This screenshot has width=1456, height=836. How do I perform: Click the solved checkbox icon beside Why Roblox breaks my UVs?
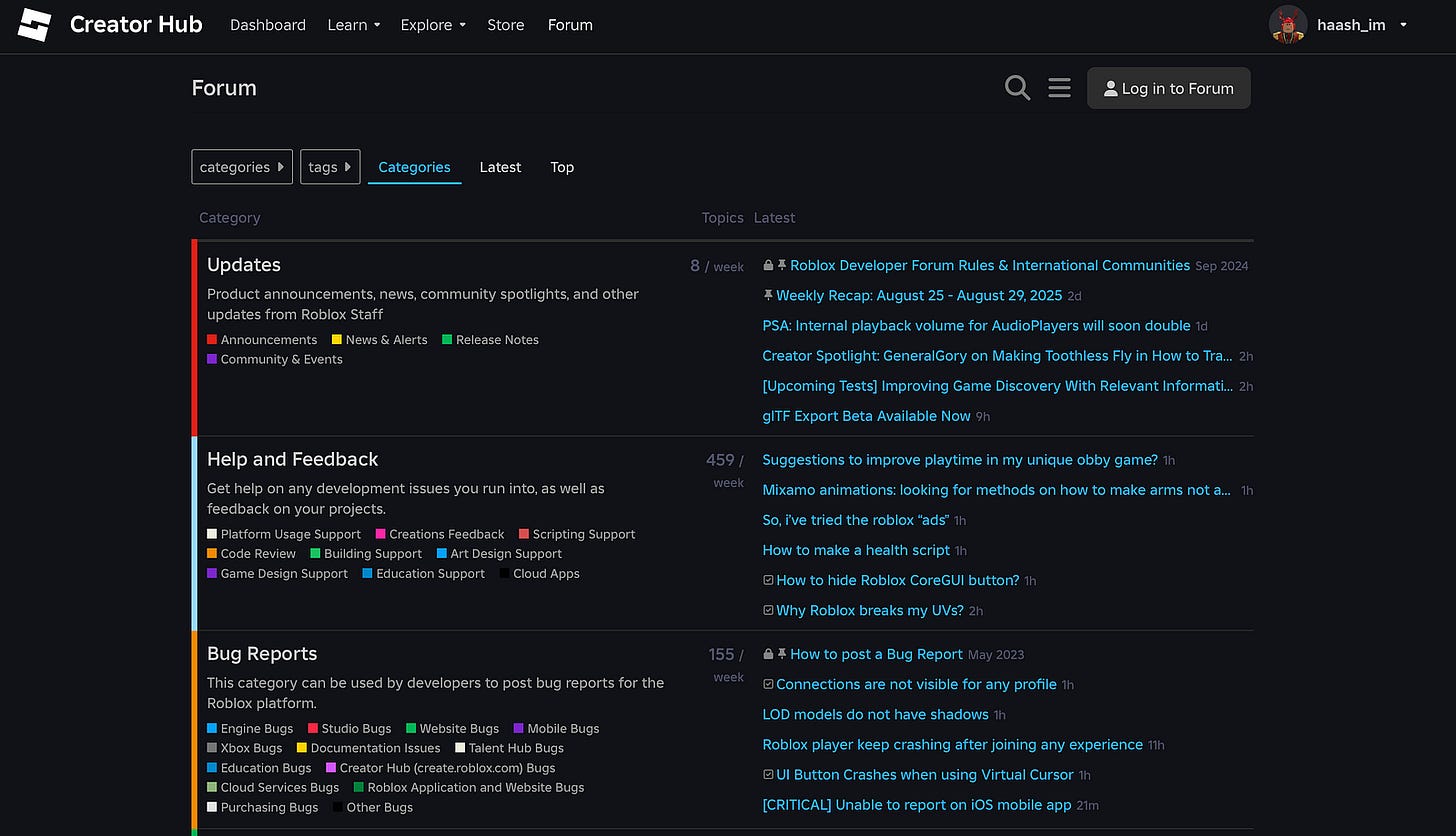(x=768, y=611)
